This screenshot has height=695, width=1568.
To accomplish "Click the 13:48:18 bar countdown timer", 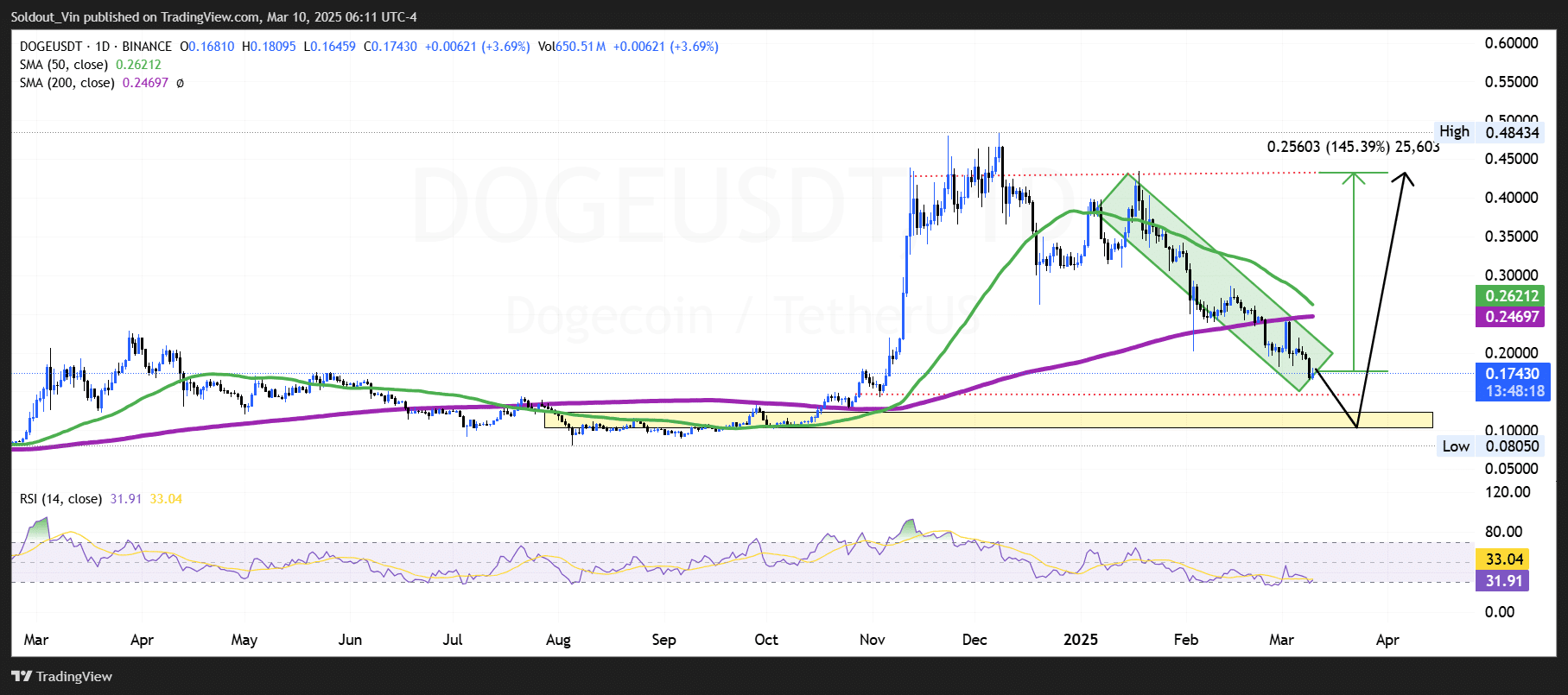I will (1514, 391).
